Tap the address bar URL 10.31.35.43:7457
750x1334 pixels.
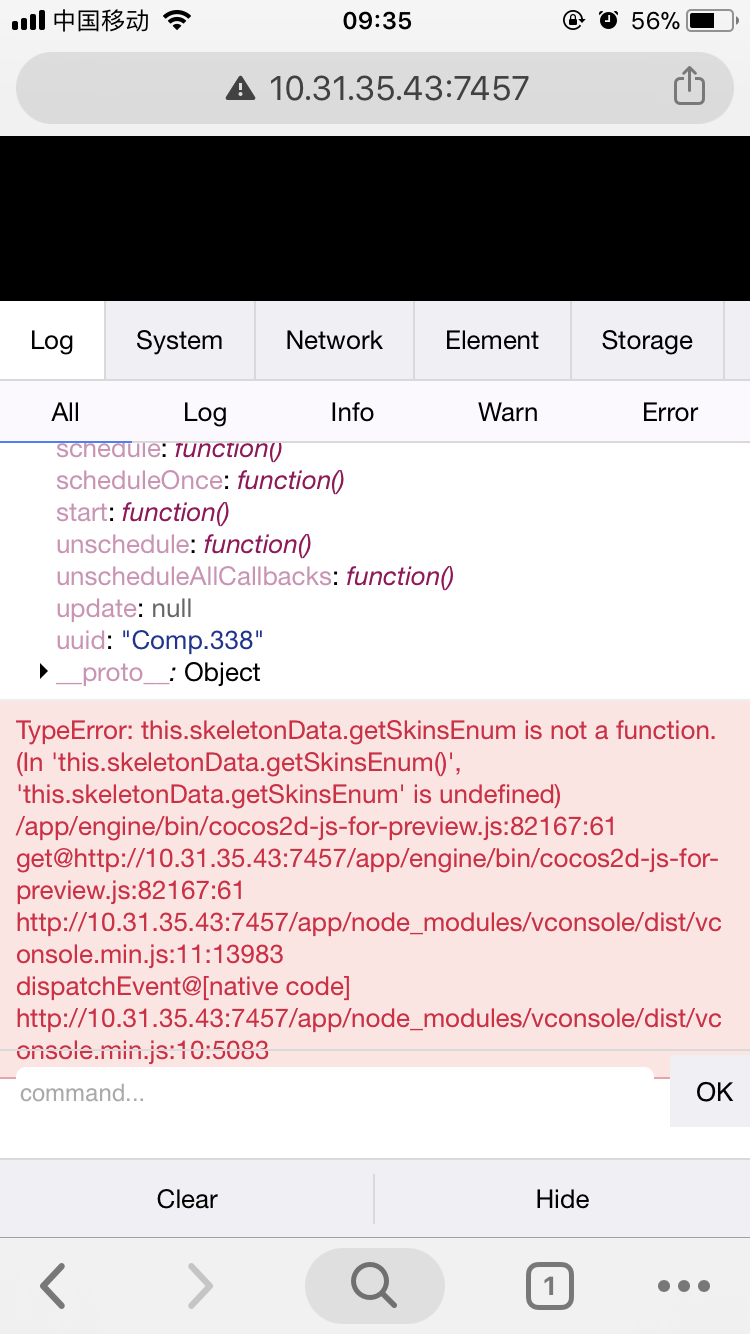pos(398,88)
